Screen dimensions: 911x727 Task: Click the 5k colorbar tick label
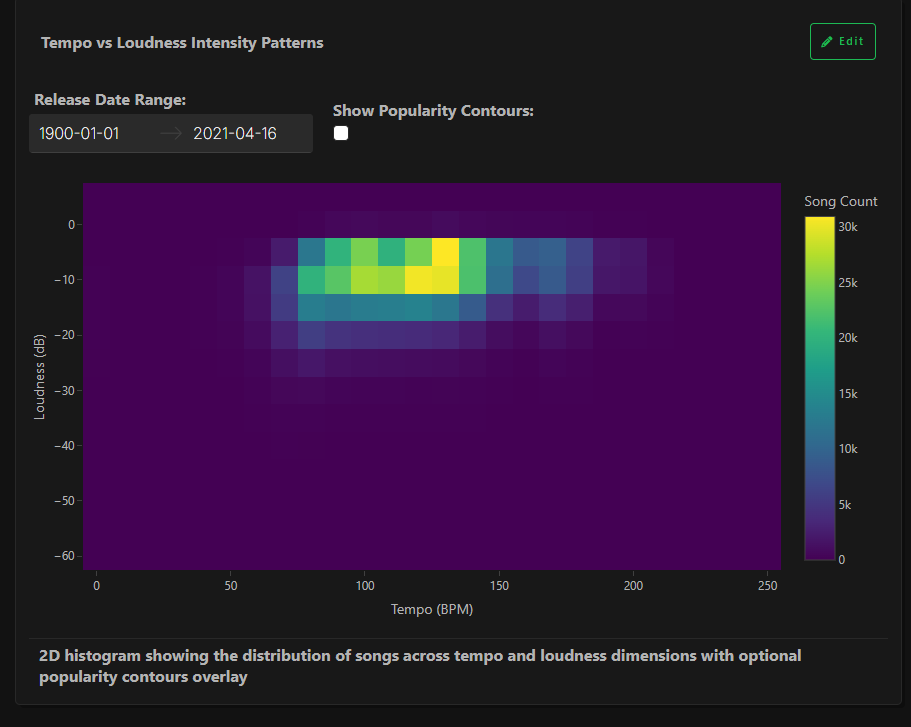pyautogui.click(x=845, y=505)
